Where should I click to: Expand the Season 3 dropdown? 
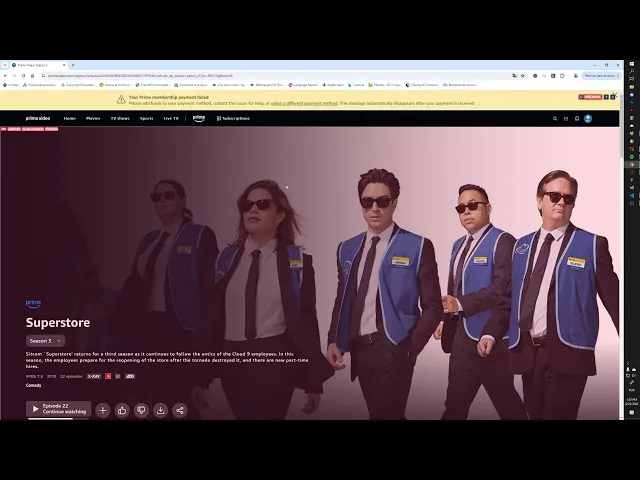pos(45,341)
